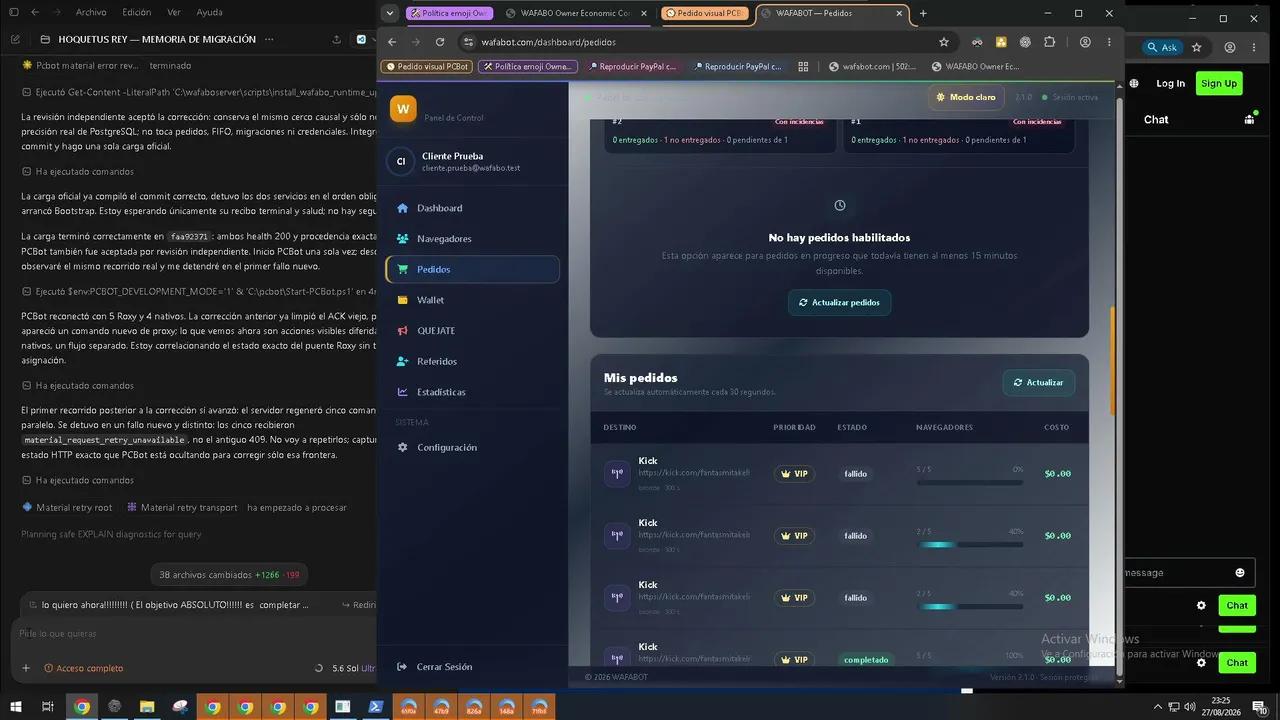Screen dimensions: 1280x720
Task: Switch to Pedido visual PCBot tab
Action: click(704, 14)
